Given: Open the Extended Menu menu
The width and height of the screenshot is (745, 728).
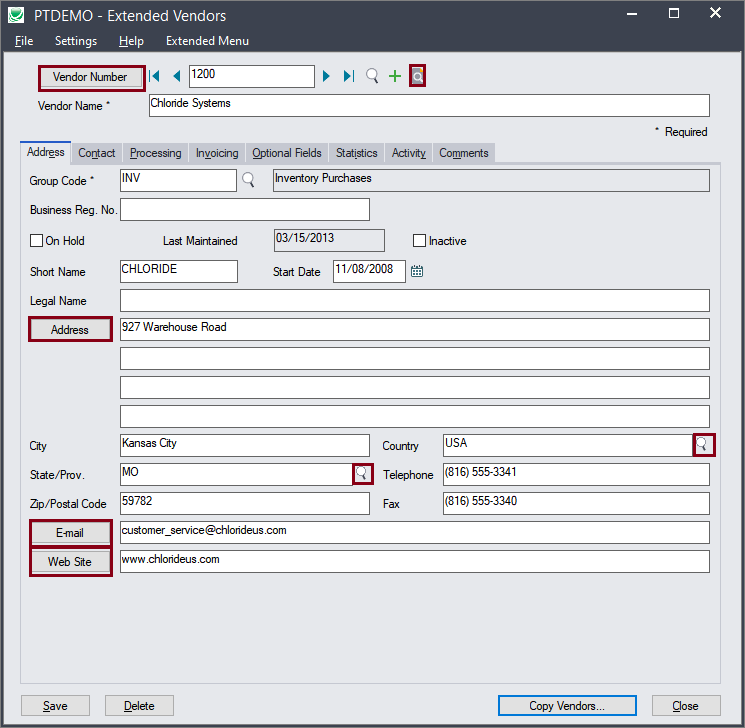Looking at the screenshot, I should [x=207, y=41].
